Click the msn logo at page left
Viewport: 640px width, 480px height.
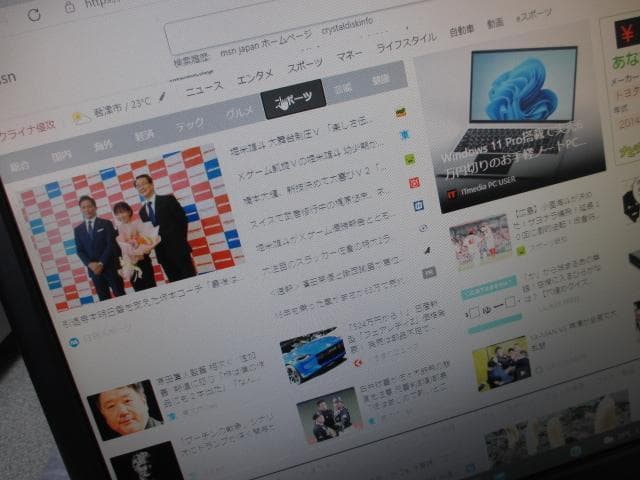[7, 77]
